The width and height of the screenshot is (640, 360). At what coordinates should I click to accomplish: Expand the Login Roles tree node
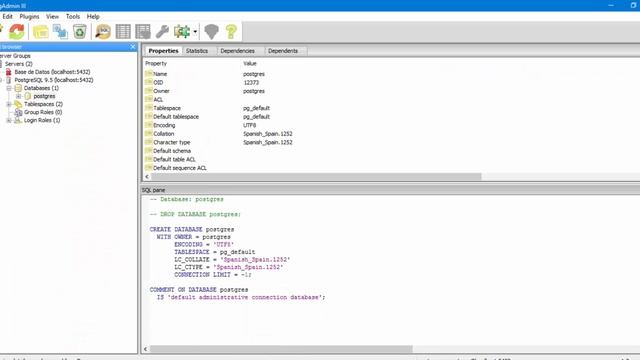pos(9,120)
